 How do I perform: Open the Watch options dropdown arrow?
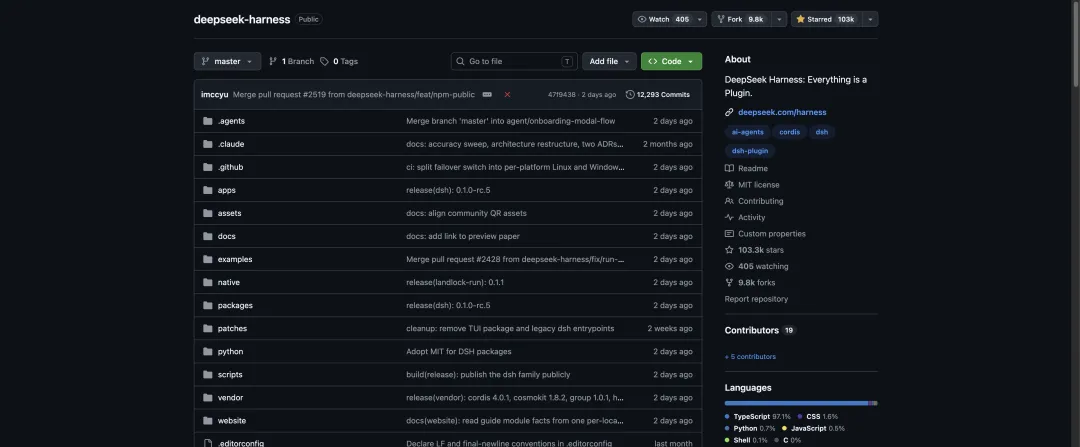[x=700, y=19]
